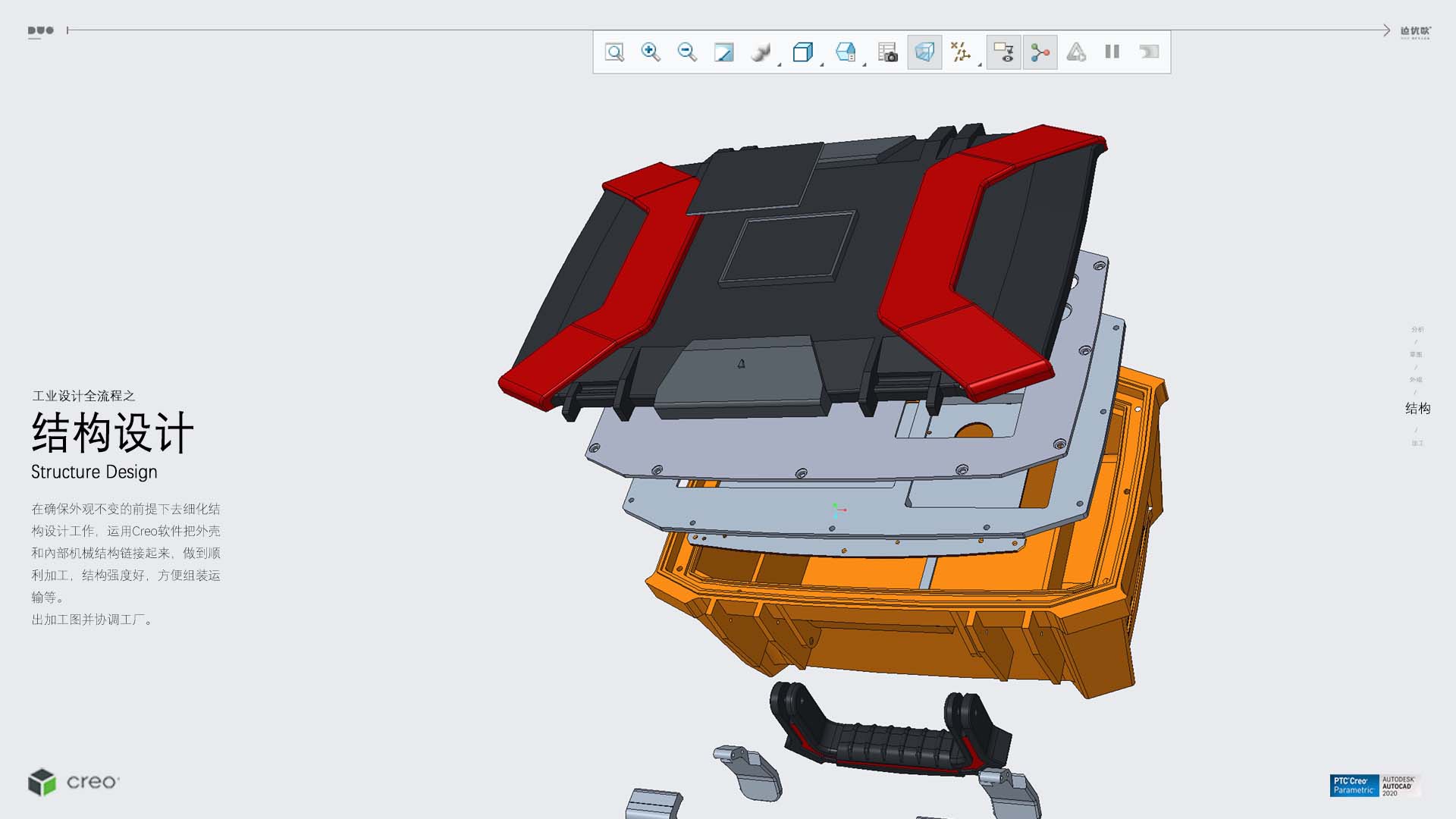Open the Rendering options sphere icon
The image size is (1456, 819).
[x=760, y=52]
